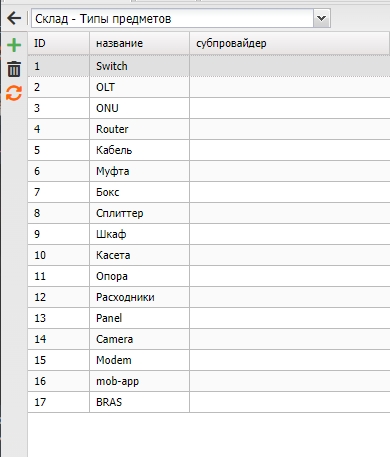
Task: Select the Camera row
Action: click(209, 339)
